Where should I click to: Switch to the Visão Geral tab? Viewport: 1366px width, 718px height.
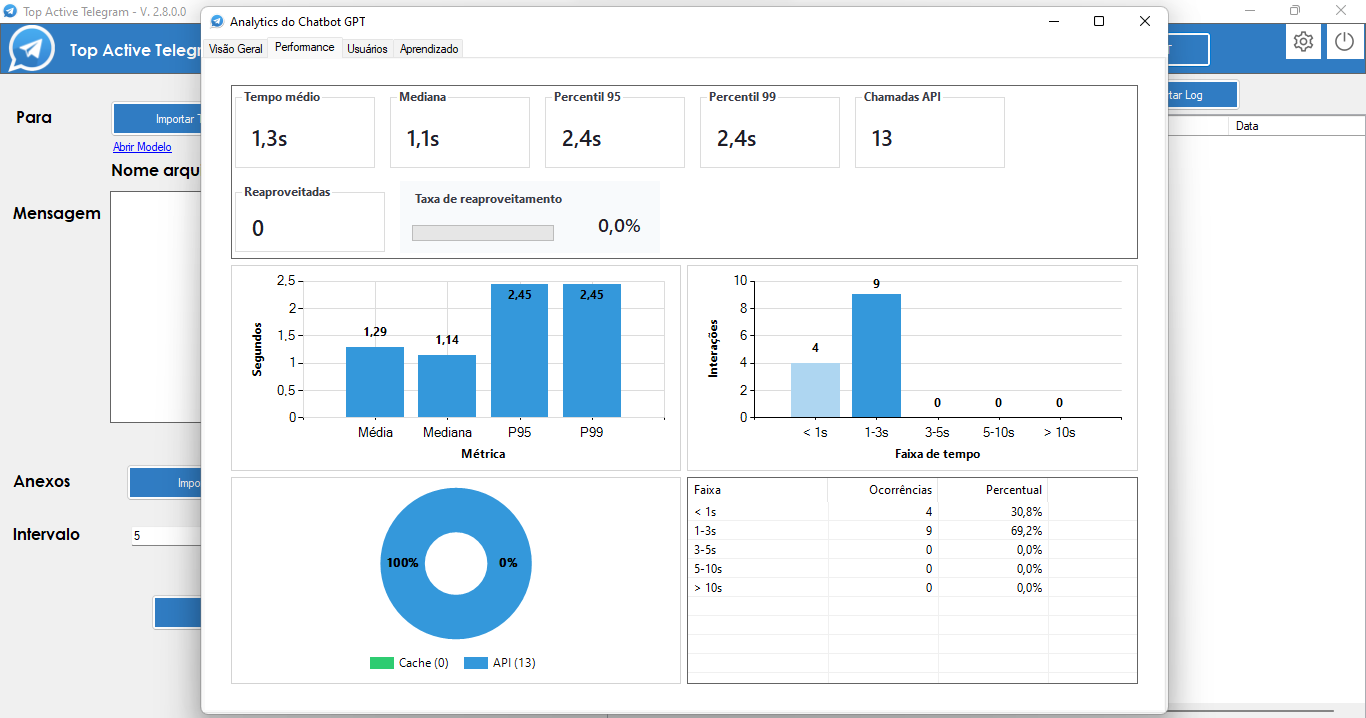236,48
